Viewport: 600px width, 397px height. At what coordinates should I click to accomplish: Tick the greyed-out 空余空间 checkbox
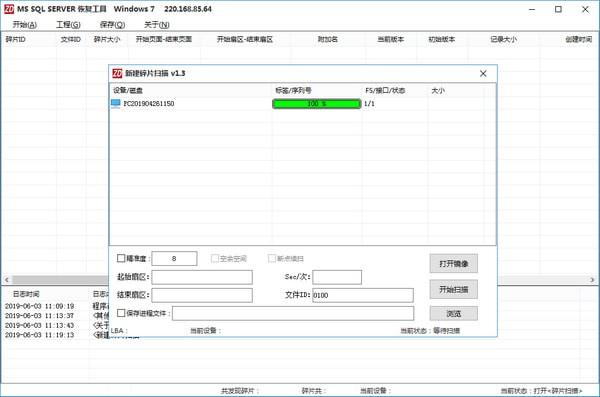click(215, 258)
